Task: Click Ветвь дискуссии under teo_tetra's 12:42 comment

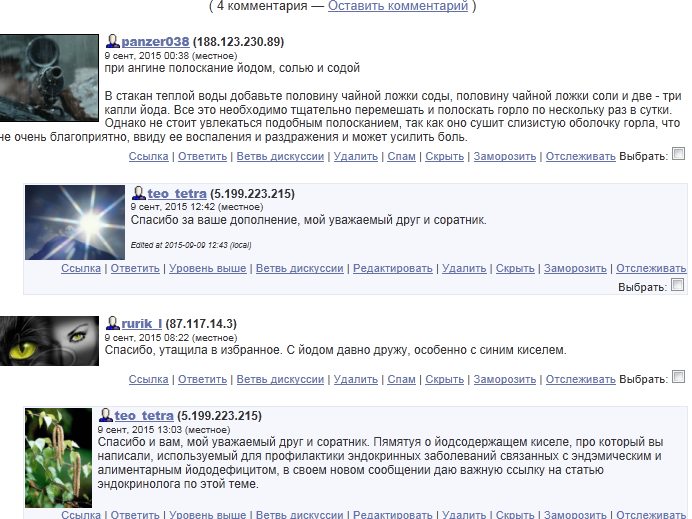Action: pos(300,268)
